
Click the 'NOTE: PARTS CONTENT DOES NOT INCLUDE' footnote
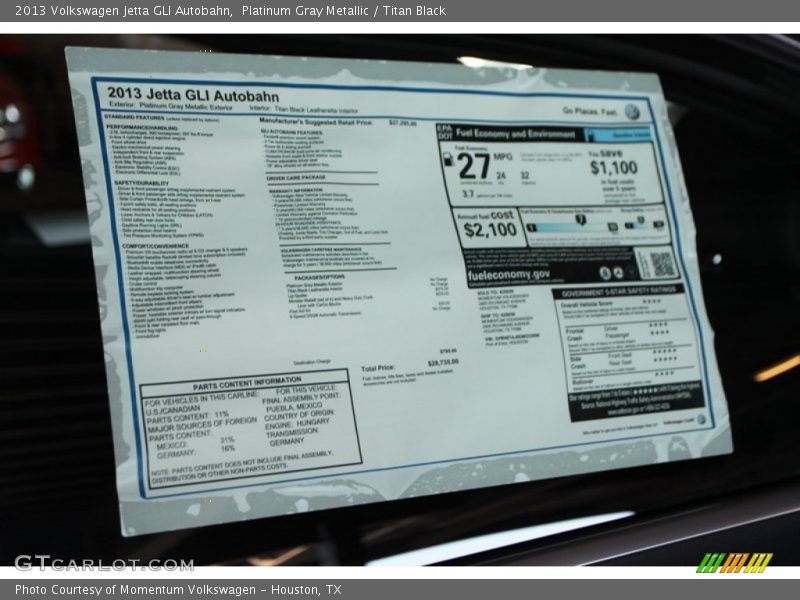[244, 466]
